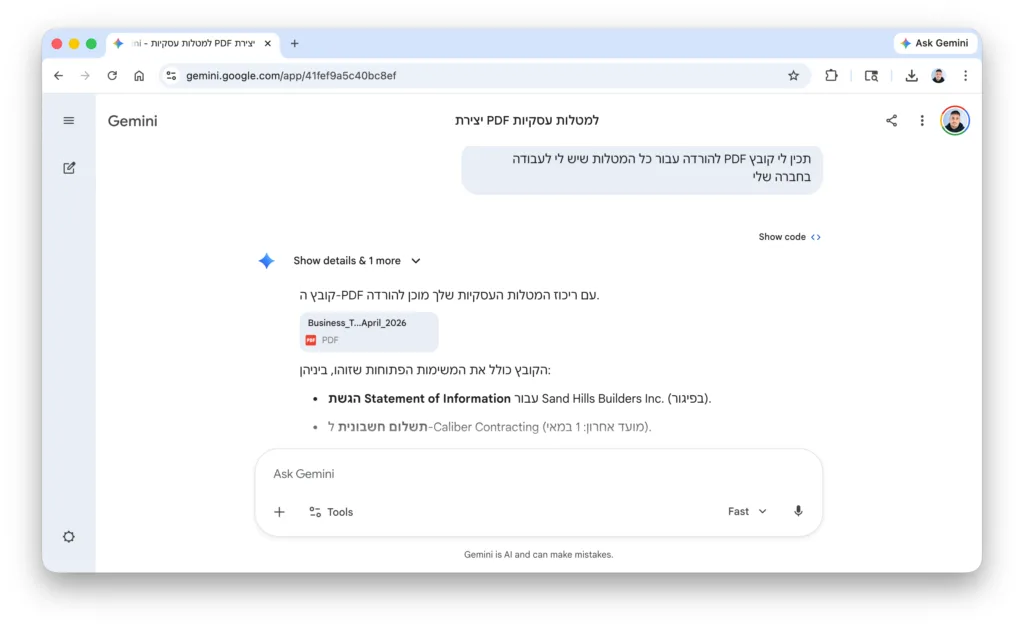Viewport: 1024px width, 628px height.
Task: Click the Gemini sparkle icon beside the response
Action: pos(266,260)
